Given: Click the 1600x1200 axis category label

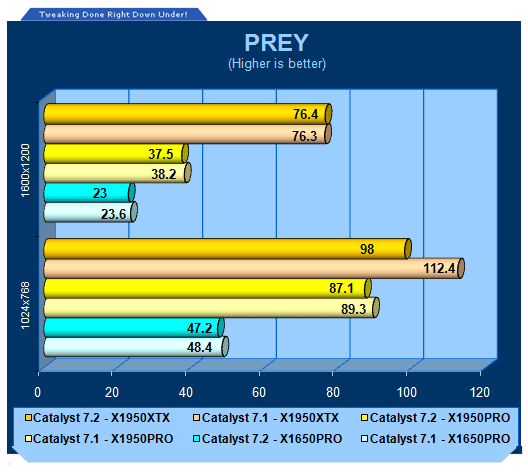Looking at the screenshot, I should click(x=25, y=170).
